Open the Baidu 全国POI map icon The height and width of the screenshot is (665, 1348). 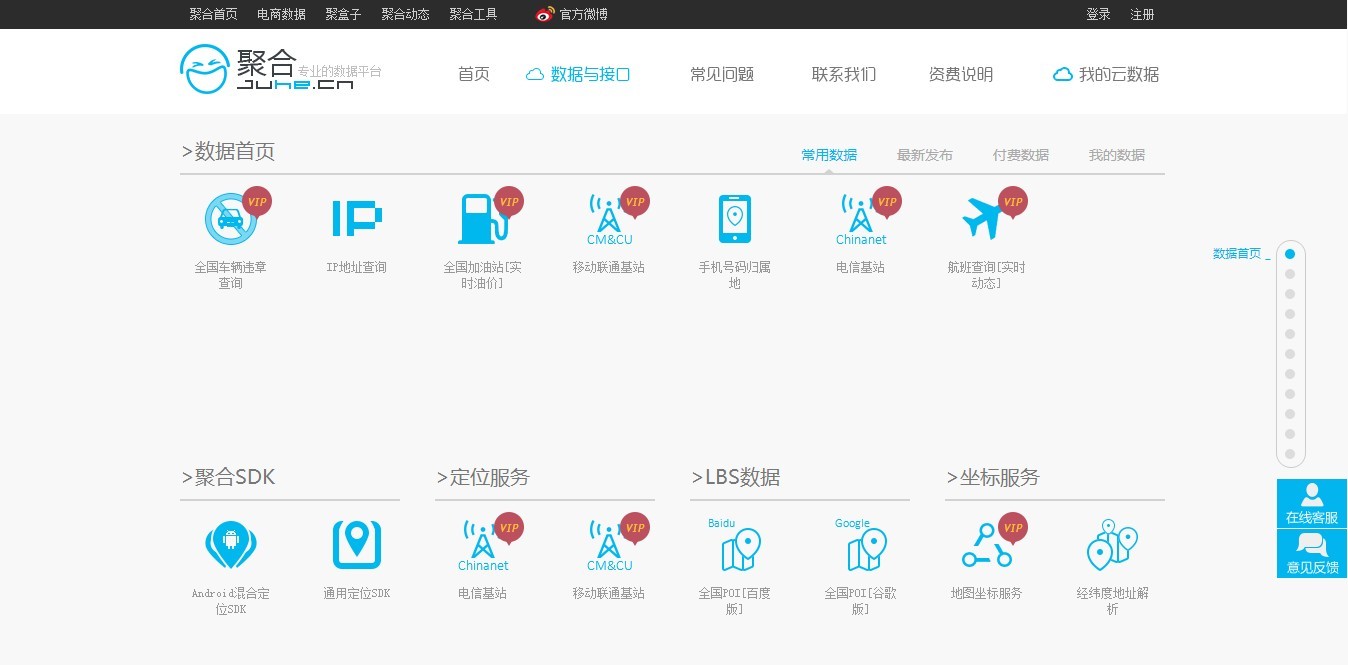(738, 547)
